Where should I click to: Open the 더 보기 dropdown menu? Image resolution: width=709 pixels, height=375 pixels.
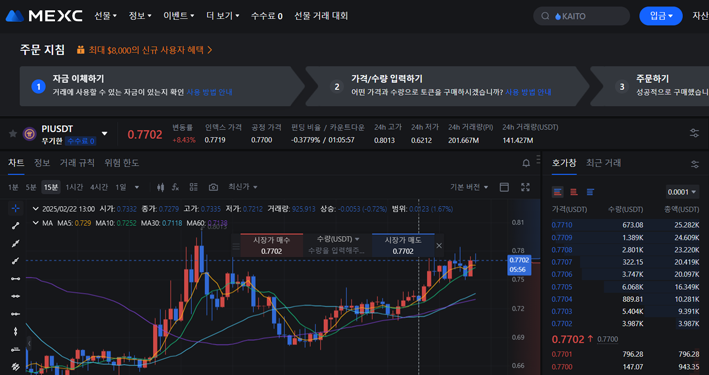tap(223, 16)
